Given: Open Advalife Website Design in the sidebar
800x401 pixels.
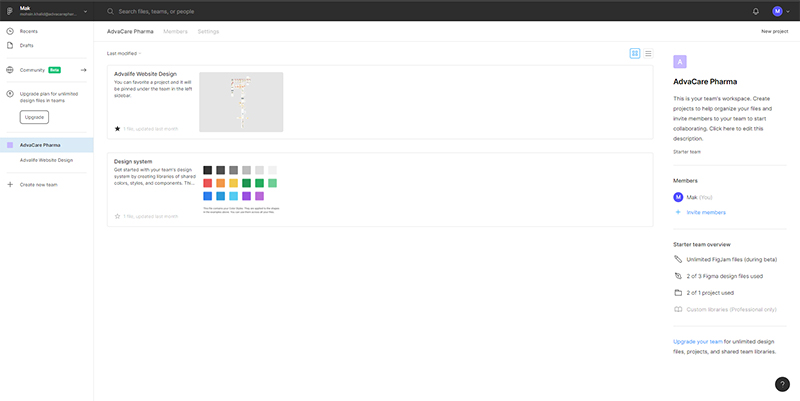Looking at the screenshot, I should click(46, 160).
